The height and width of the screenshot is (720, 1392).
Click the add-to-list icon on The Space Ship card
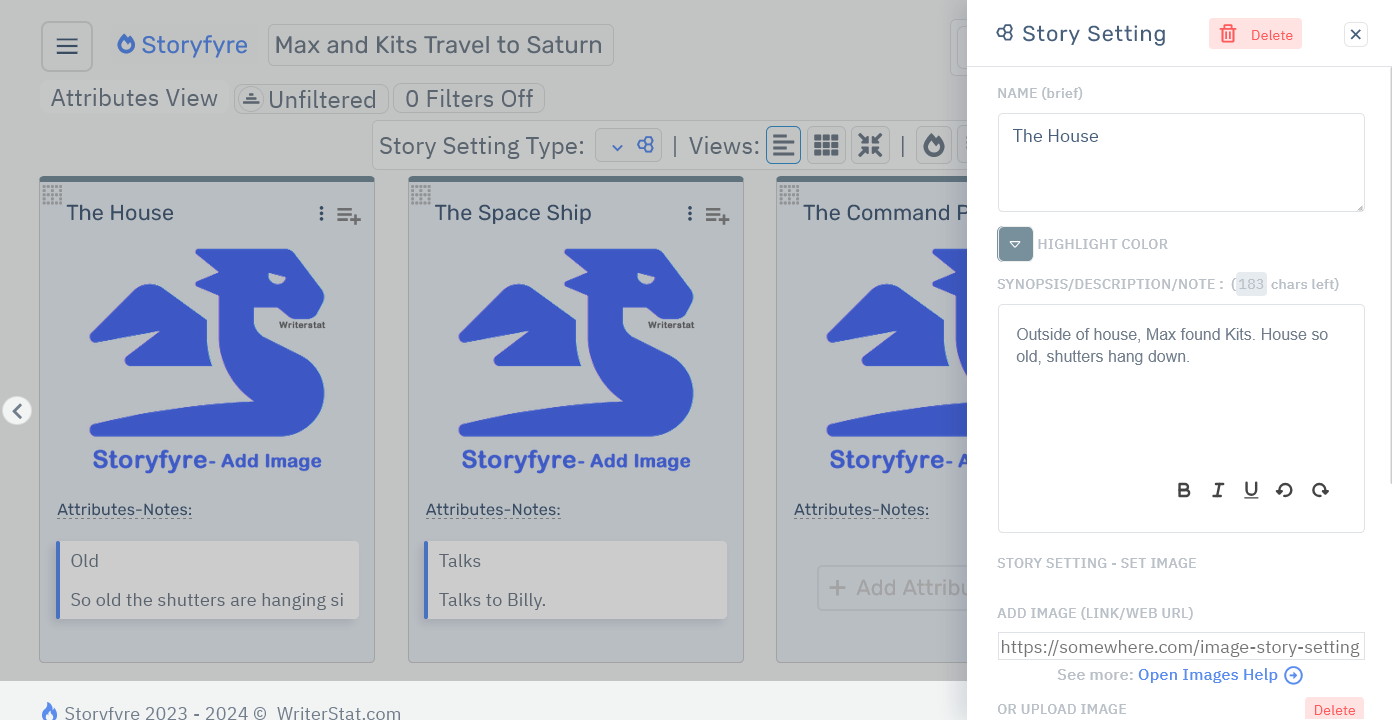click(717, 216)
